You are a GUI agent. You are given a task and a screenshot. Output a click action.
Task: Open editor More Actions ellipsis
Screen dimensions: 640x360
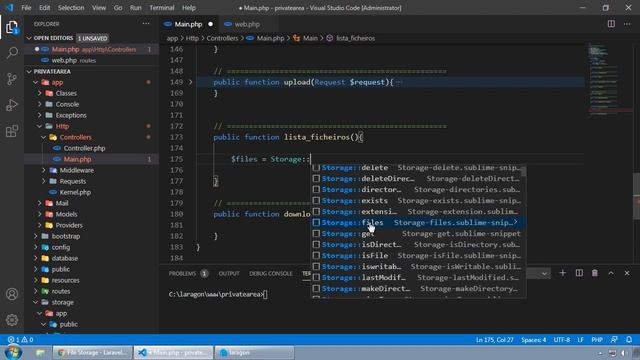[627, 24]
